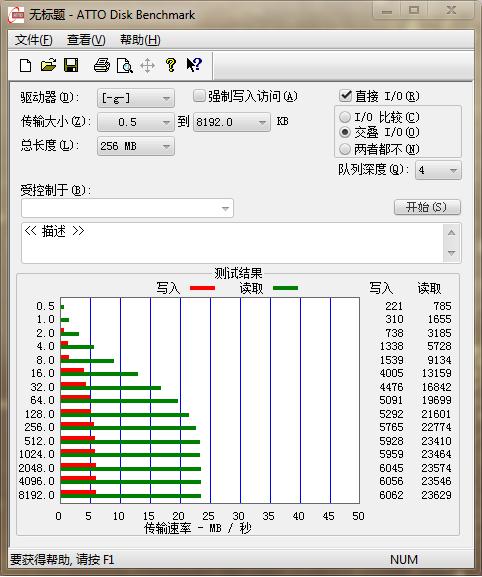
Task: Open Print Preview from the toolbar
Action: [124, 66]
